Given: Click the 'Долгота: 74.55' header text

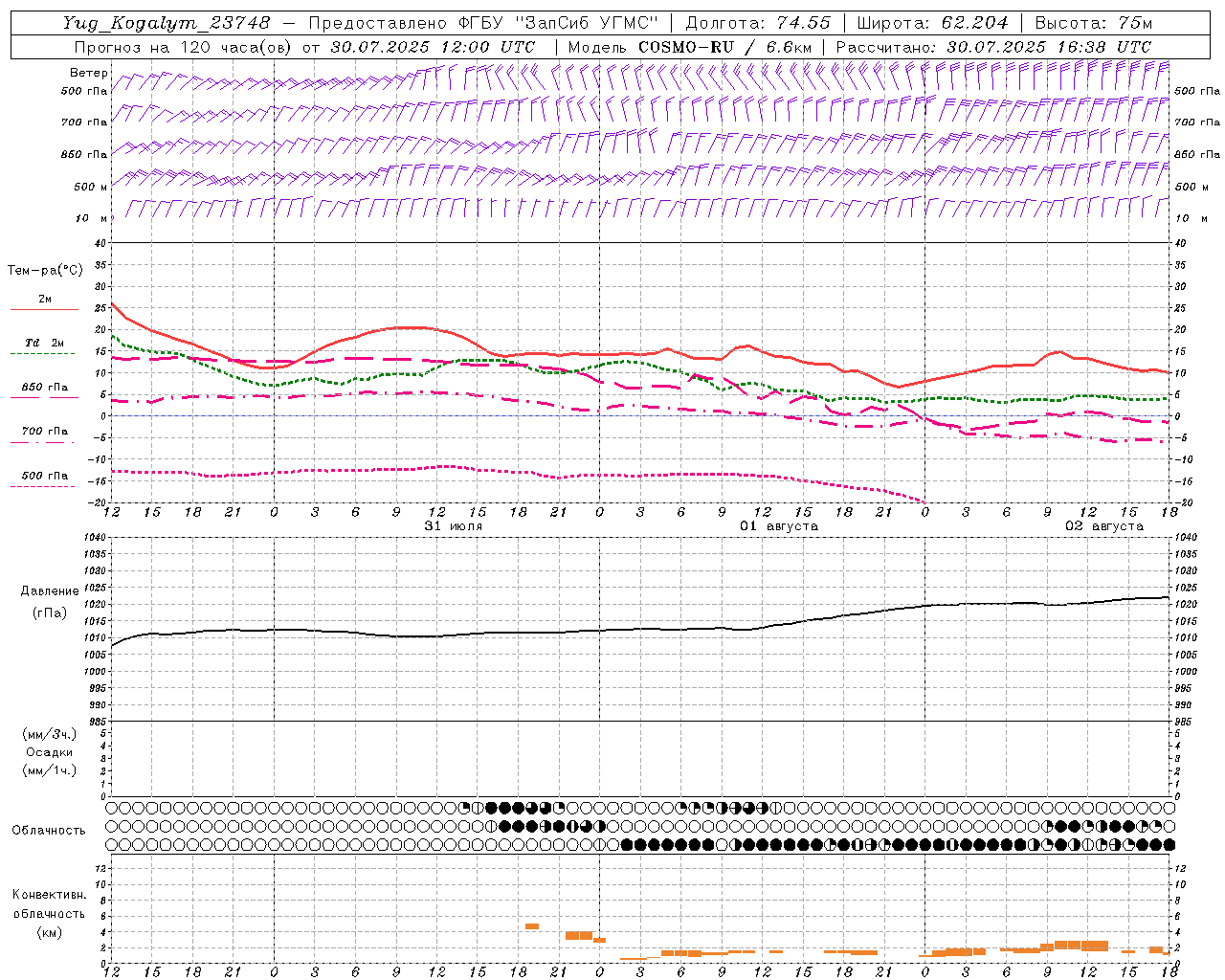Looking at the screenshot, I should (758, 22).
